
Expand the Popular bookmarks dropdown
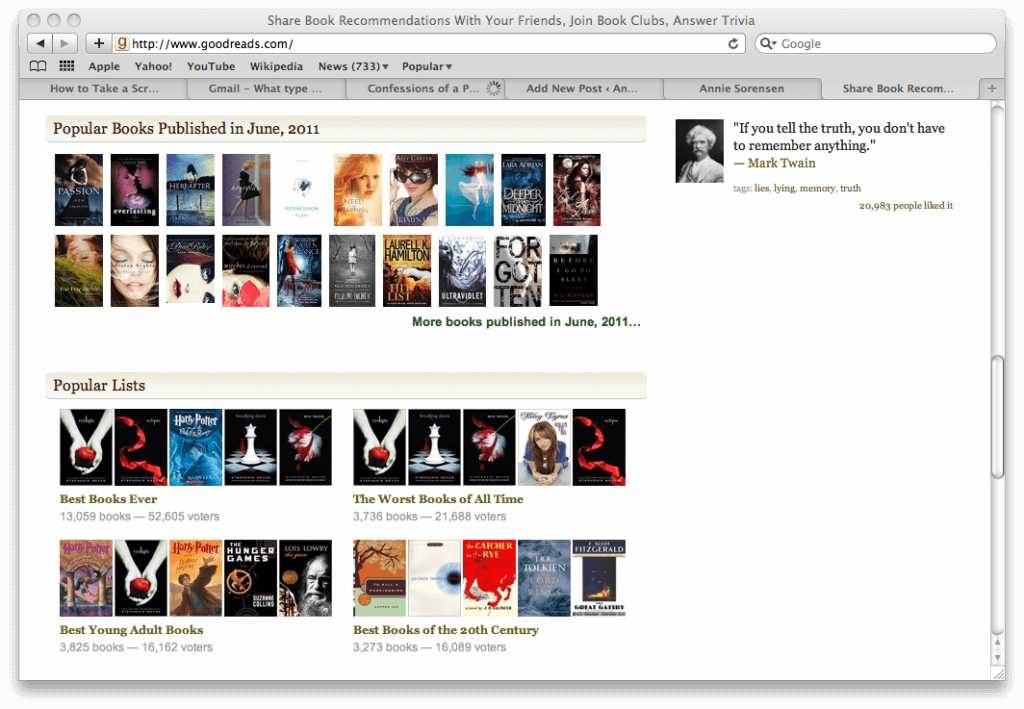[x=427, y=66]
